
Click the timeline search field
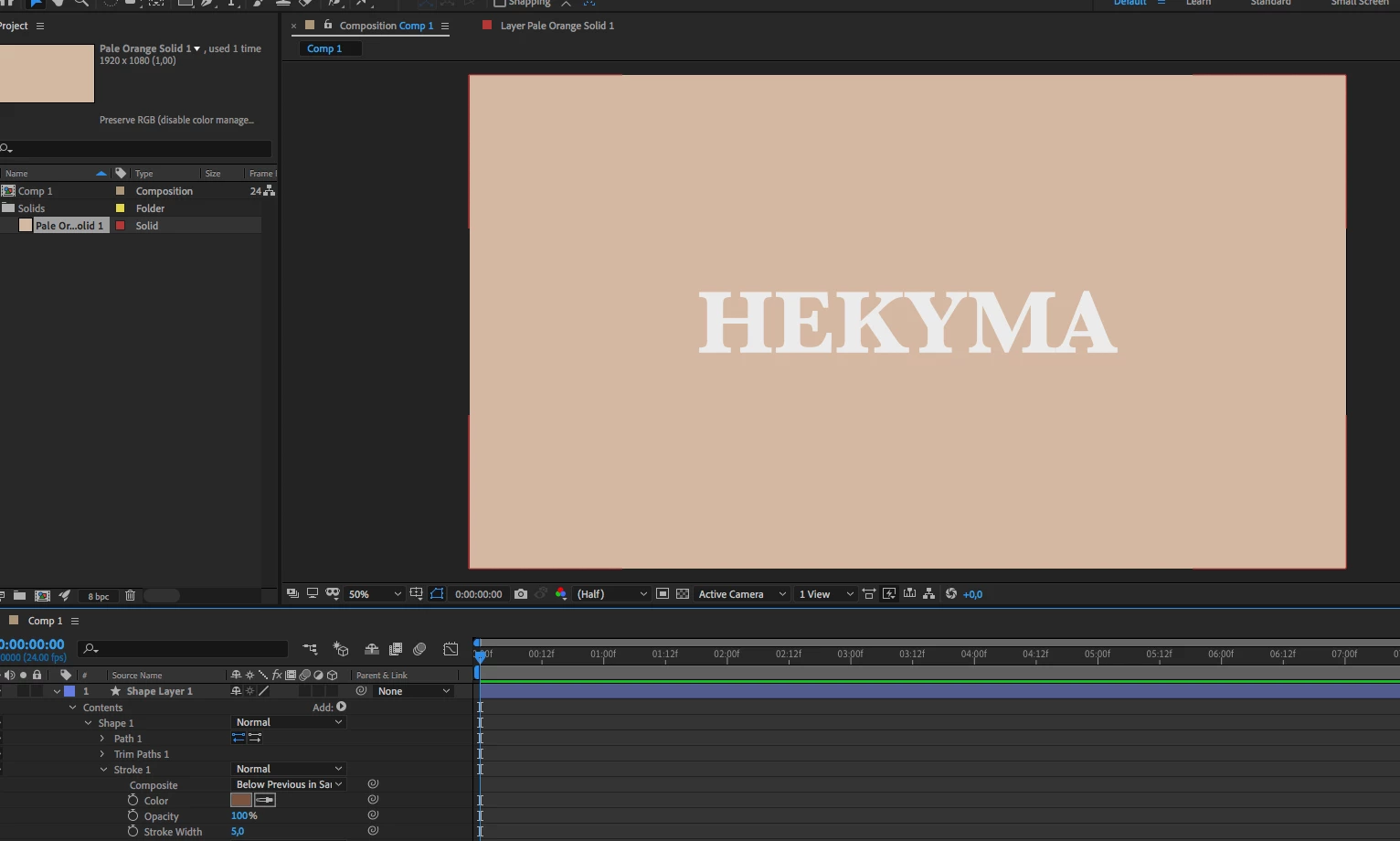point(185,649)
